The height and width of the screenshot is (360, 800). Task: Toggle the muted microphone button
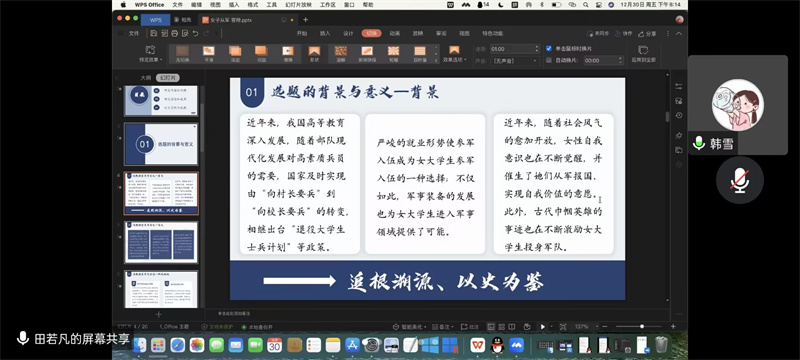click(739, 180)
